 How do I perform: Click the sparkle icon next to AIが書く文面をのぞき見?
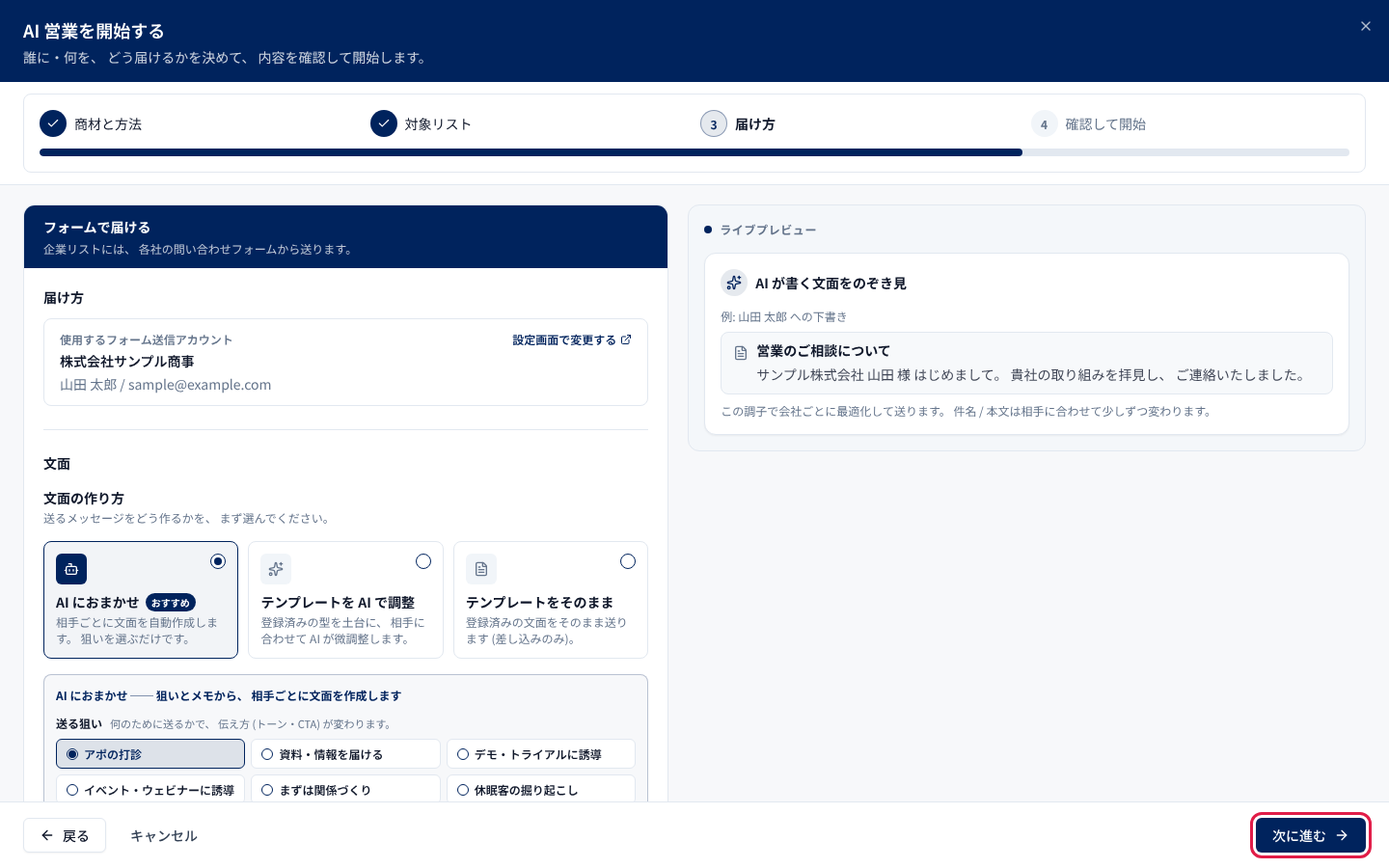pyautogui.click(x=734, y=283)
